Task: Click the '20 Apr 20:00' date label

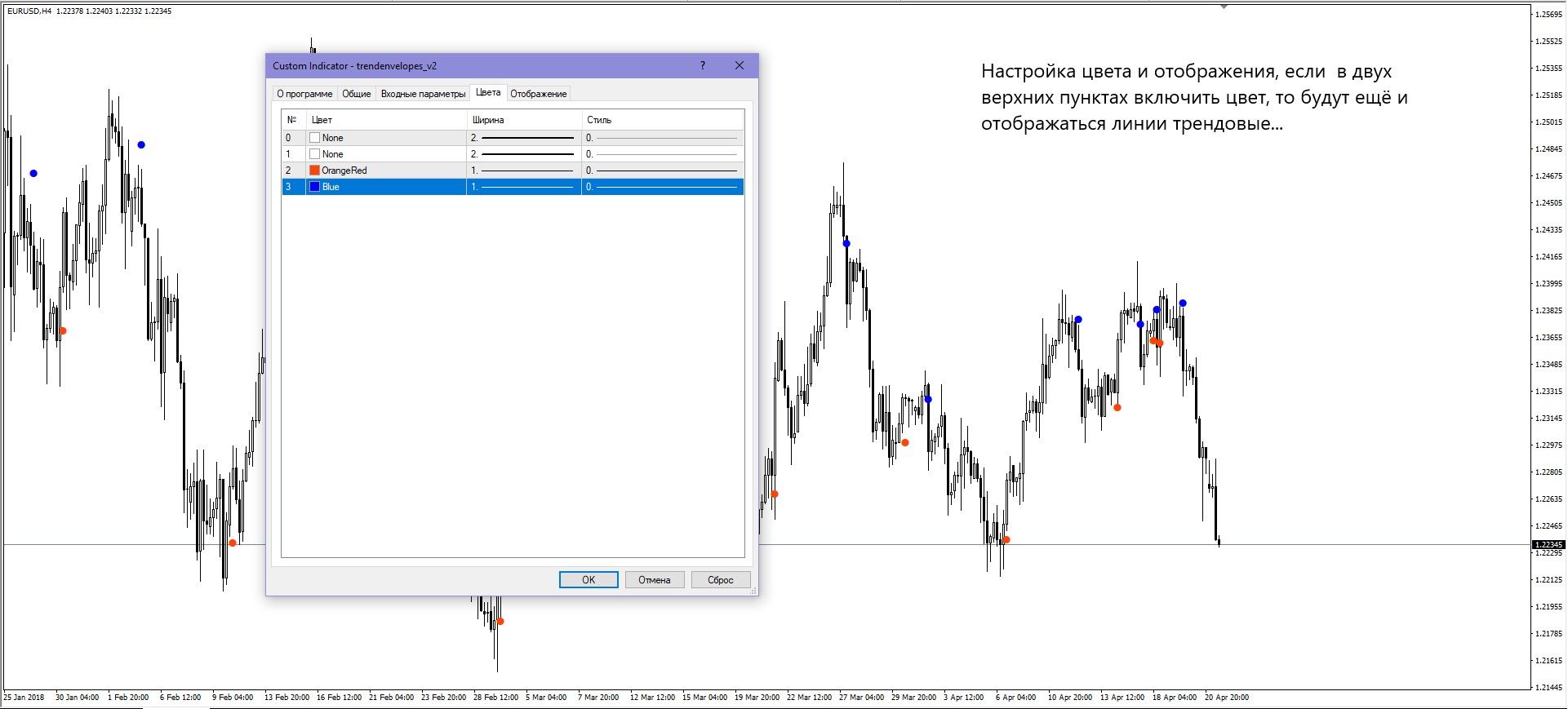Action: click(x=1227, y=698)
